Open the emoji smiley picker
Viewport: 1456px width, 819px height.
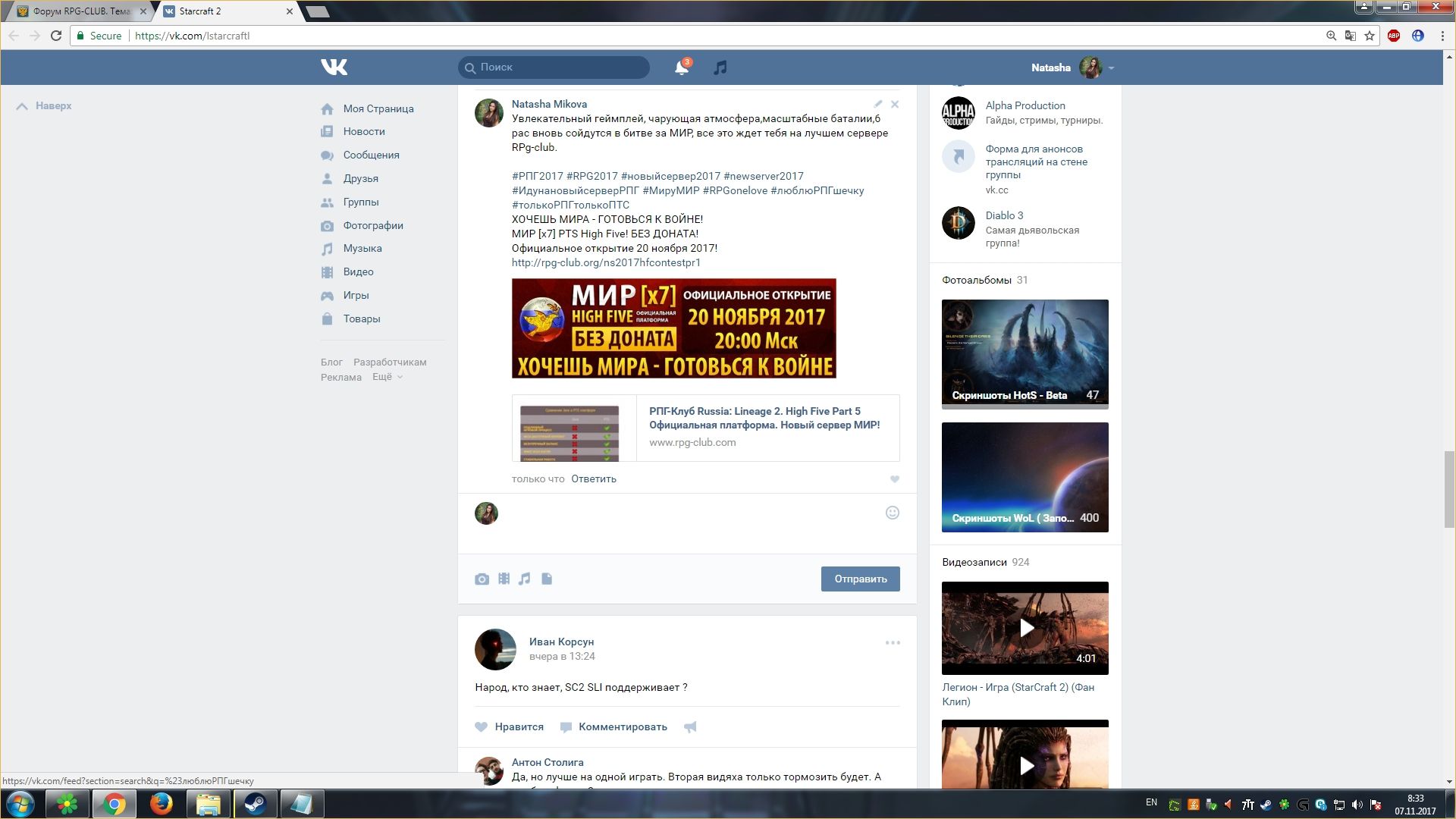893,513
